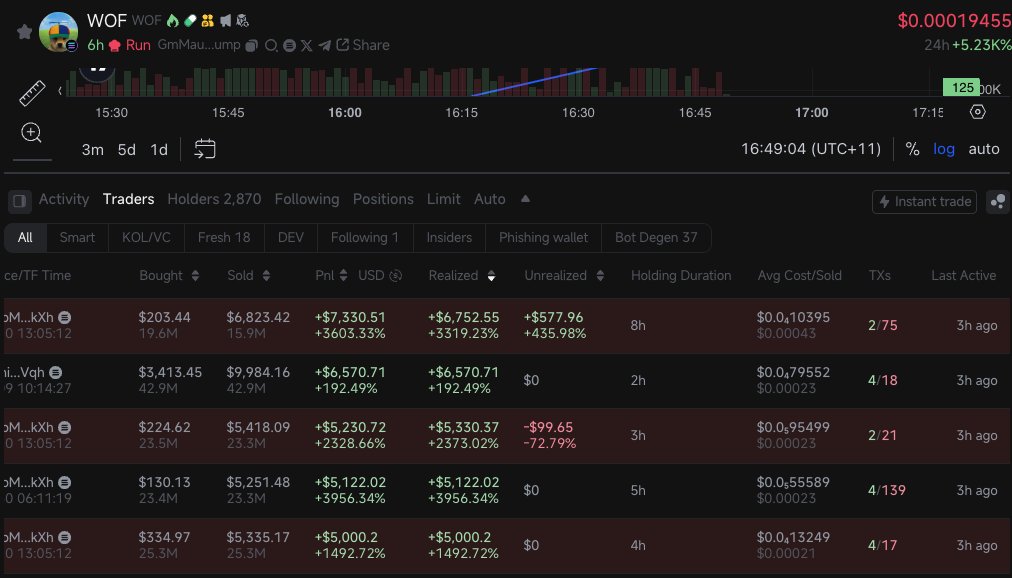Click the gray megaphone icon
This screenshot has width=1012, height=578.
pyautogui.click(x=225, y=21)
